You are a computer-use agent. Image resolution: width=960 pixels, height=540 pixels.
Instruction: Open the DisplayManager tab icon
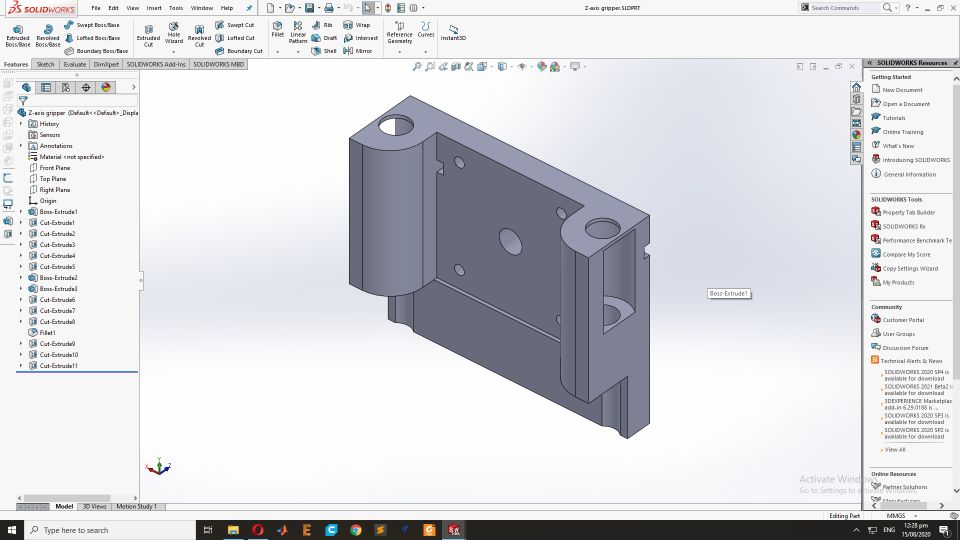pyautogui.click(x=106, y=88)
